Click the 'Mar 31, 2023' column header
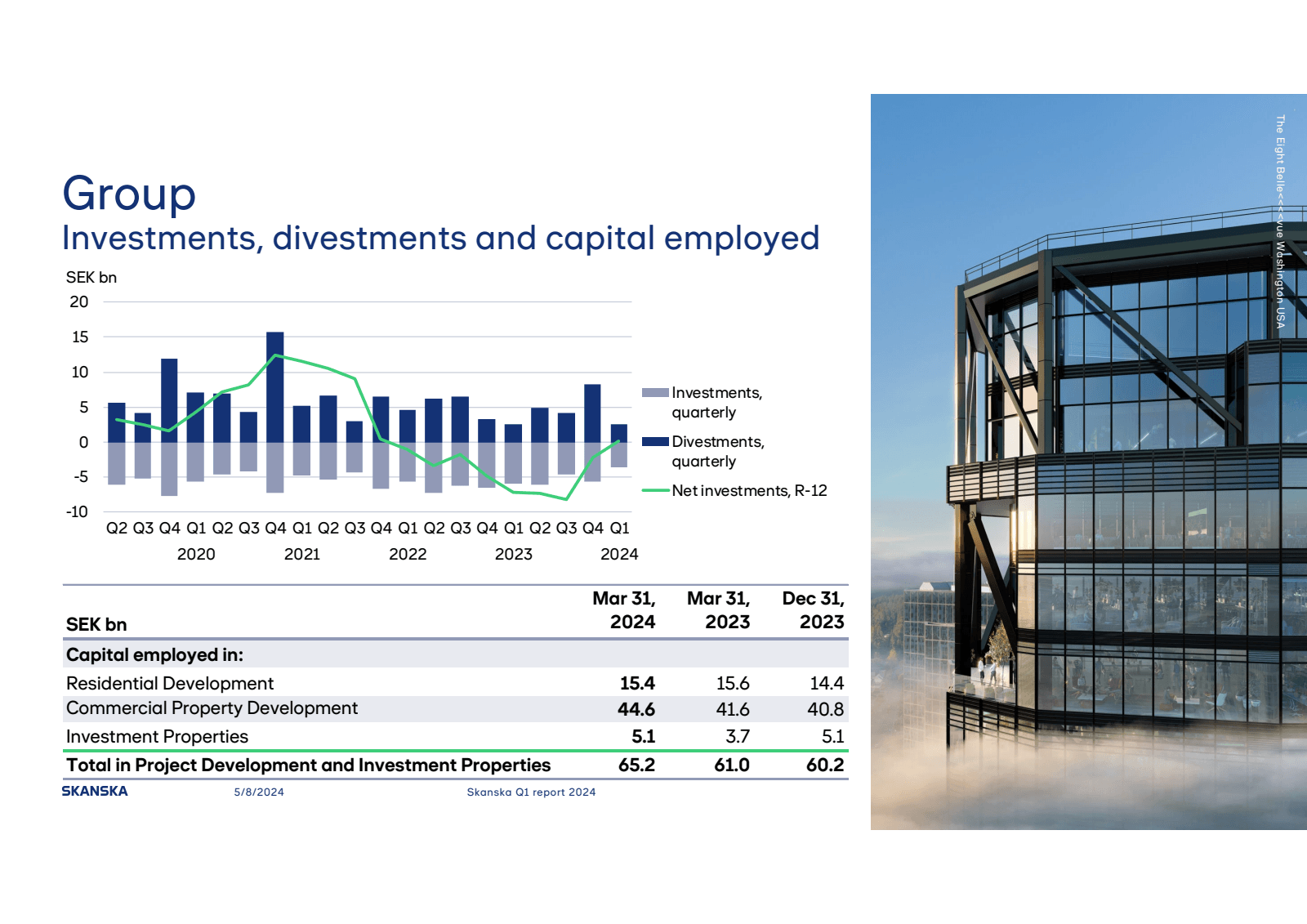Viewport: 1307px width, 924px height. point(719,610)
